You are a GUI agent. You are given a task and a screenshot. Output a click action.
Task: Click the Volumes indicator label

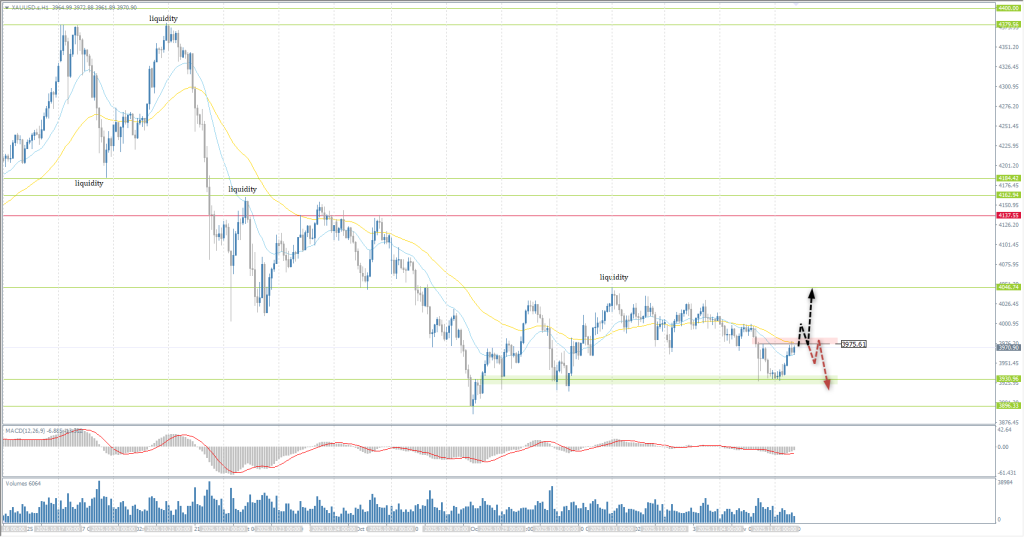click(x=24, y=483)
